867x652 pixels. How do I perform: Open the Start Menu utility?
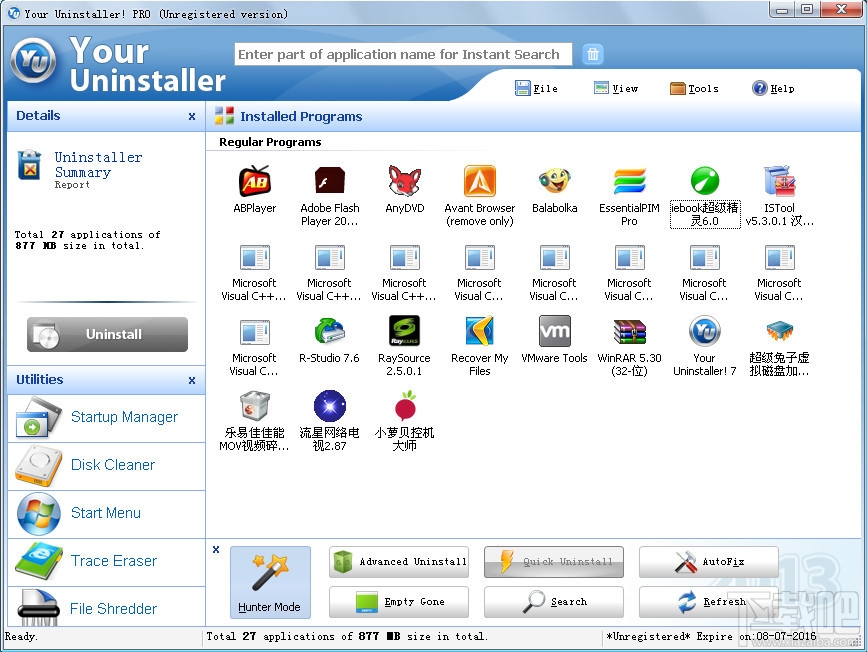pos(105,511)
